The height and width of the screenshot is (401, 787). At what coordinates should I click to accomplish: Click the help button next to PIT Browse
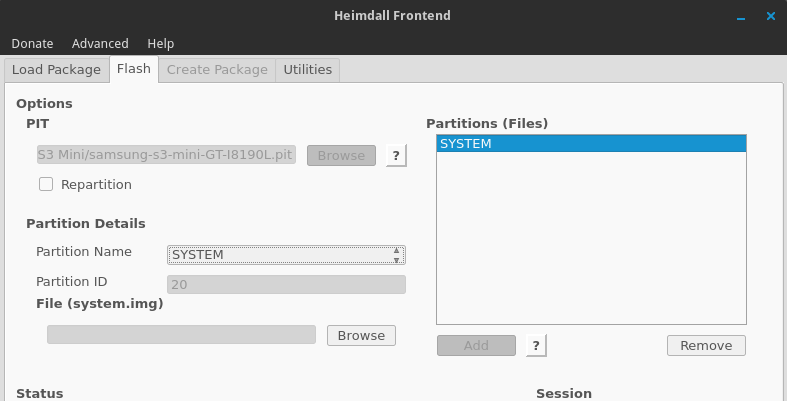pyautogui.click(x=396, y=155)
